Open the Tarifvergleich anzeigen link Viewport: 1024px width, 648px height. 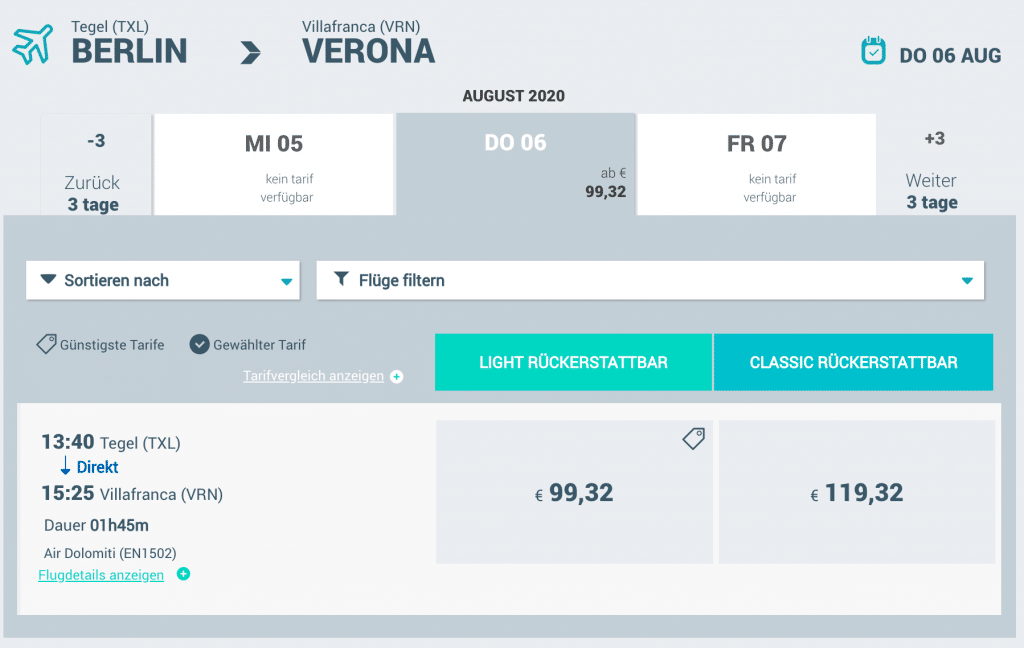pos(312,375)
